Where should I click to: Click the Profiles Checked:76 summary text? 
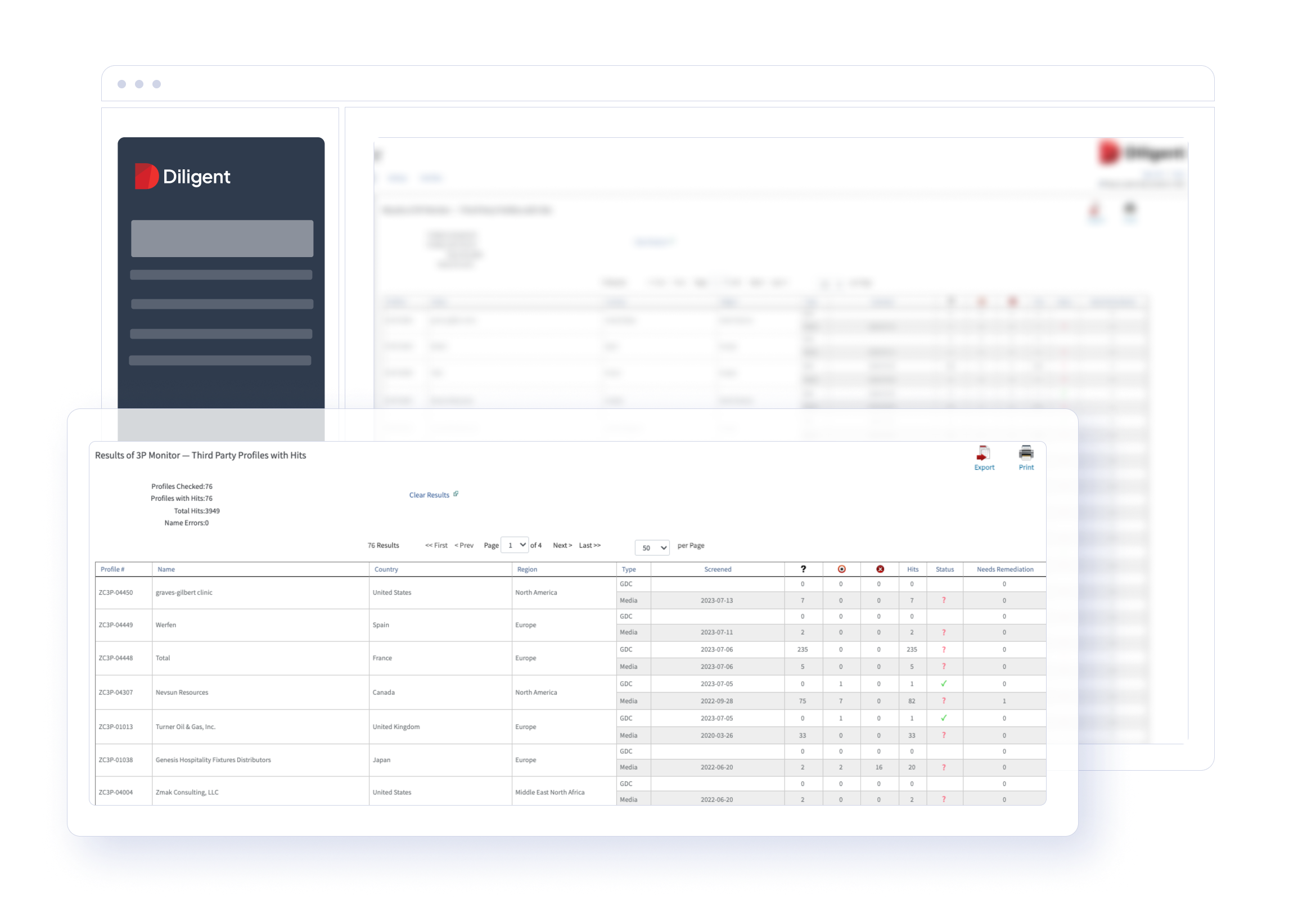182,486
